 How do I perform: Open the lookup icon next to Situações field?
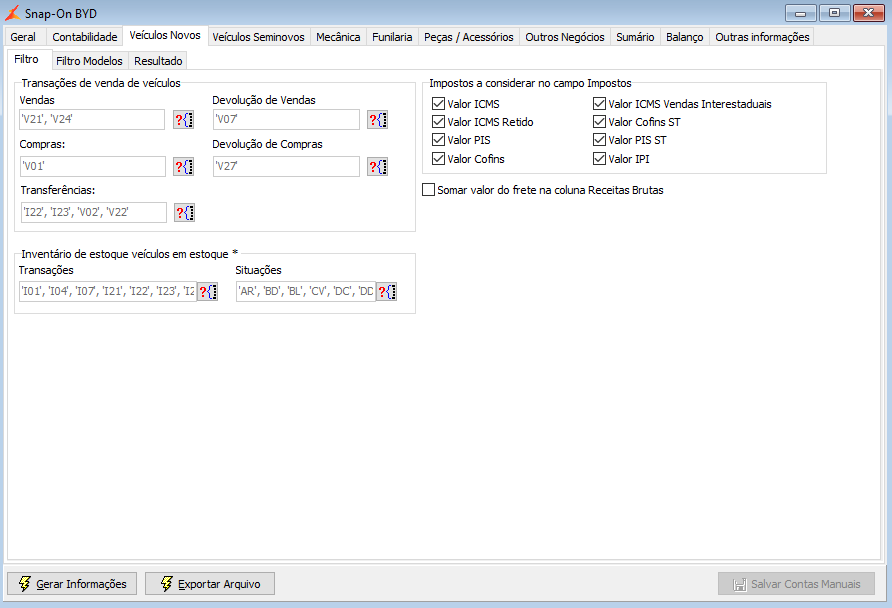(x=387, y=292)
